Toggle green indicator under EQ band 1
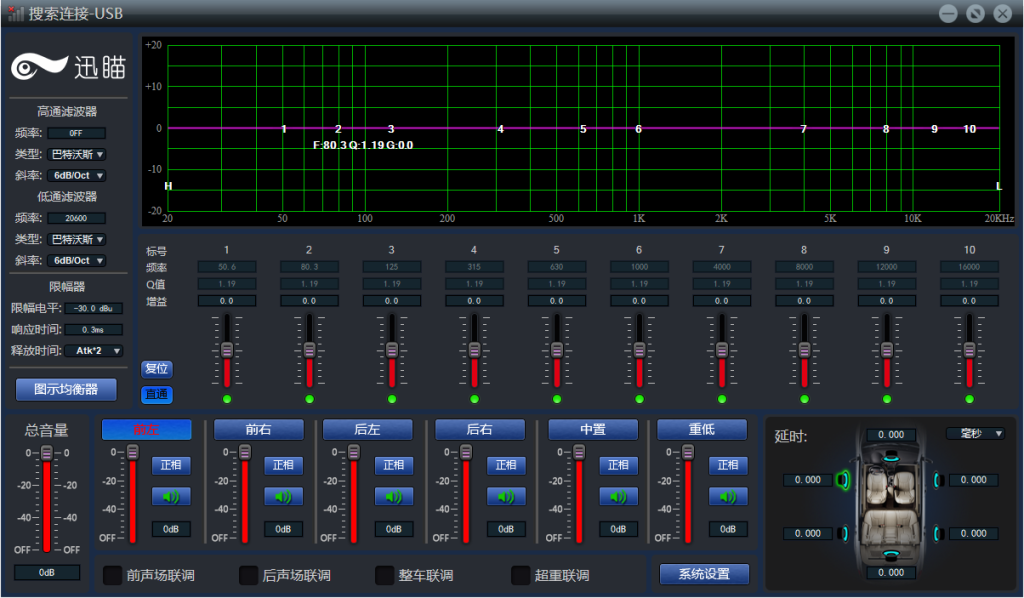Screen dimensions: 1024x598 click(x=227, y=399)
